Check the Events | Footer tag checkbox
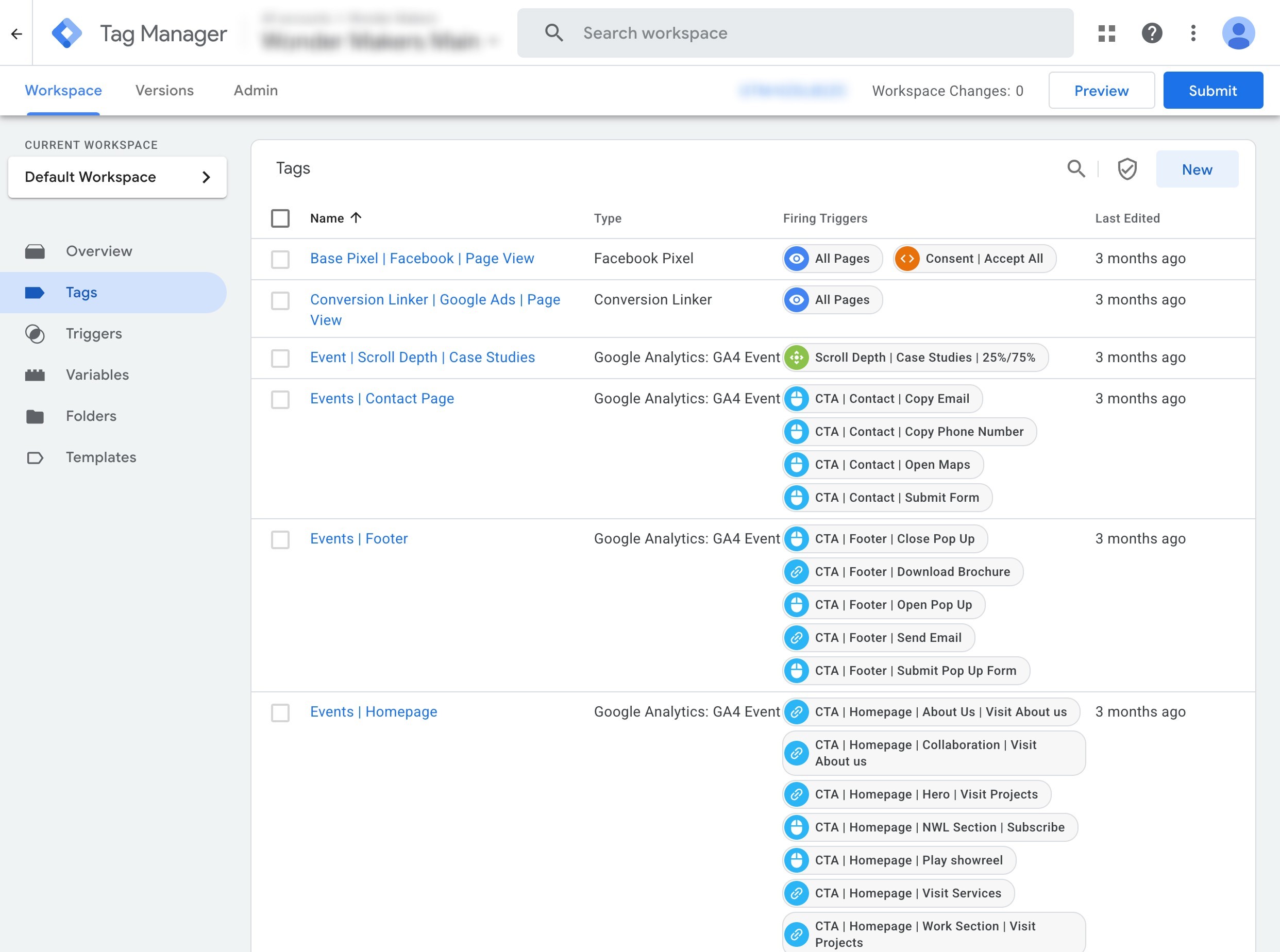This screenshot has width=1280, height=952. click(280, 539)
